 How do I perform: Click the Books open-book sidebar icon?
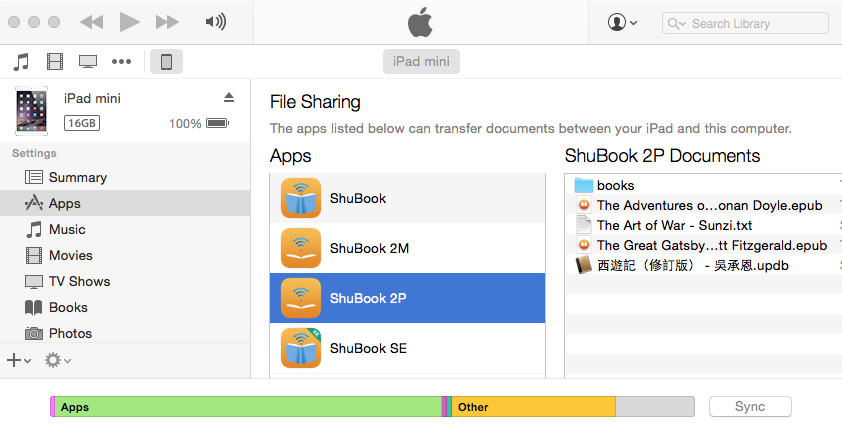[34, 308]
